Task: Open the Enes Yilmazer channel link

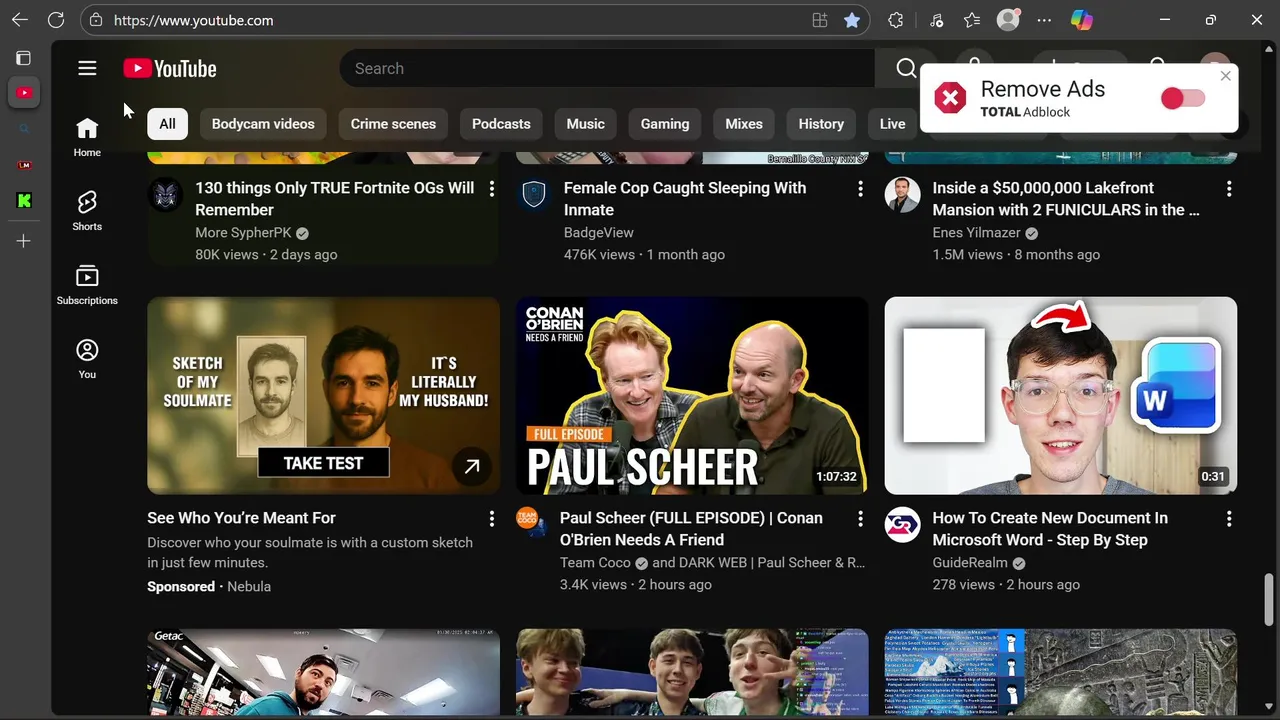Action: tap(976, 232)
